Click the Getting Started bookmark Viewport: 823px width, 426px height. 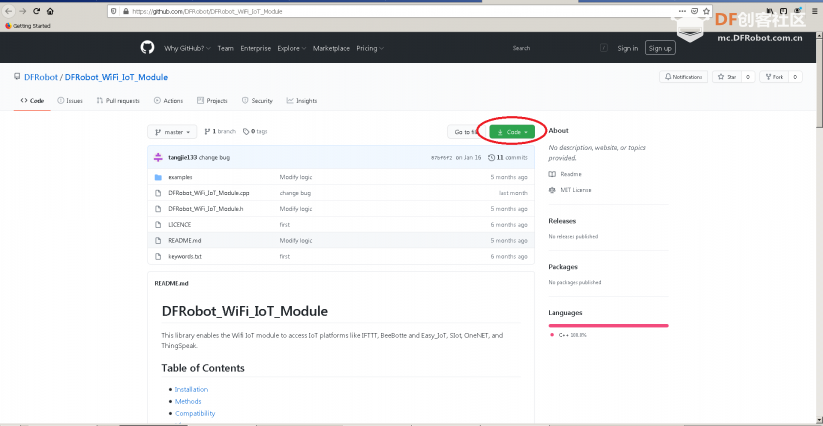pyautogui.click(x=28, y=26)
